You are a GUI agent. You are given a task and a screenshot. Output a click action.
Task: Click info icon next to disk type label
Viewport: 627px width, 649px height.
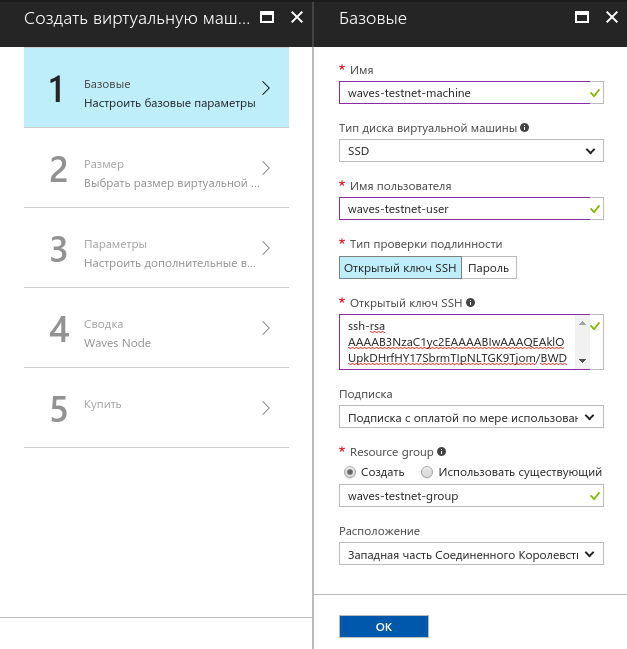[525, 128]
